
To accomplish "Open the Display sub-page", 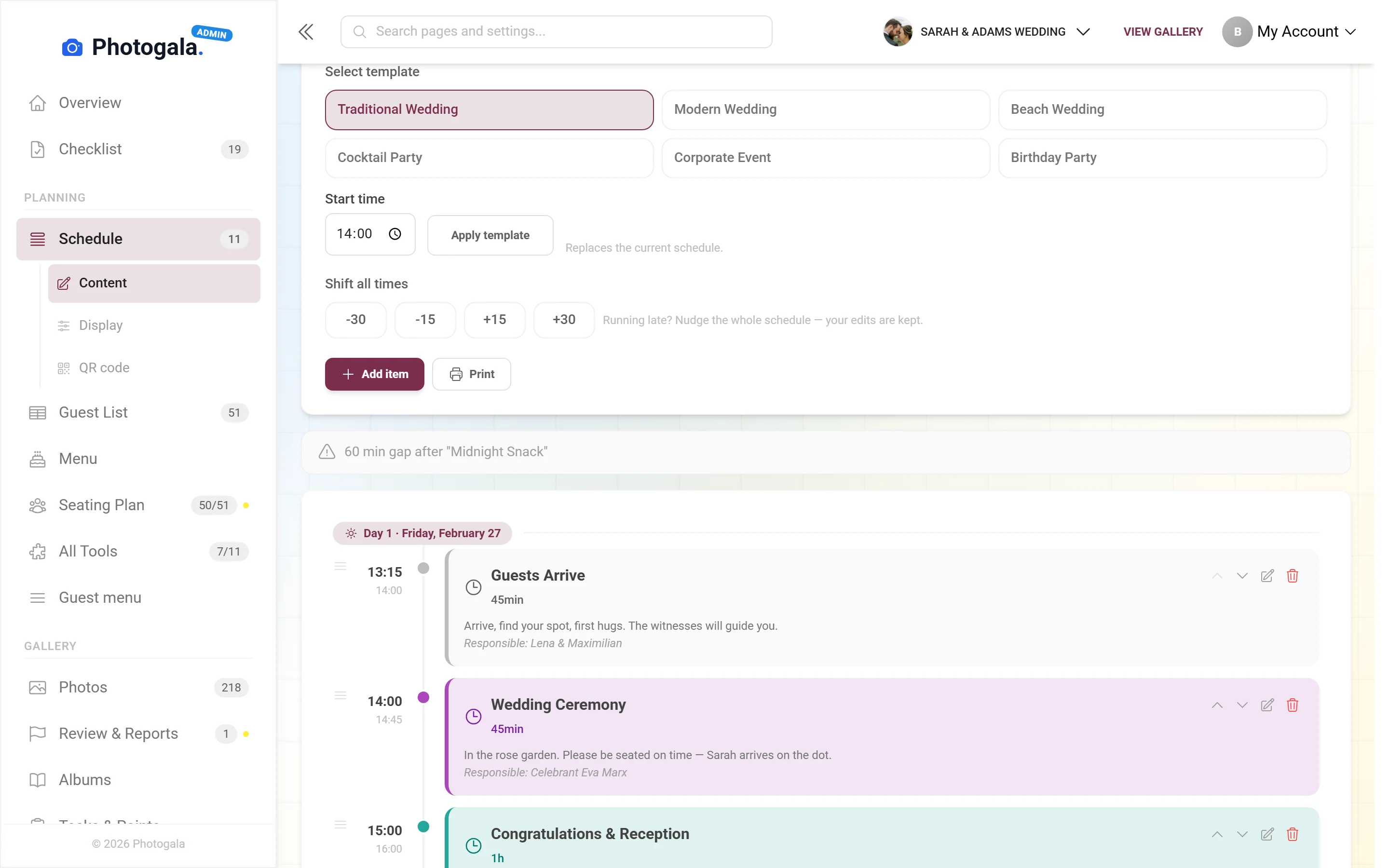I will pyautogui.click(x=154, y=325).
